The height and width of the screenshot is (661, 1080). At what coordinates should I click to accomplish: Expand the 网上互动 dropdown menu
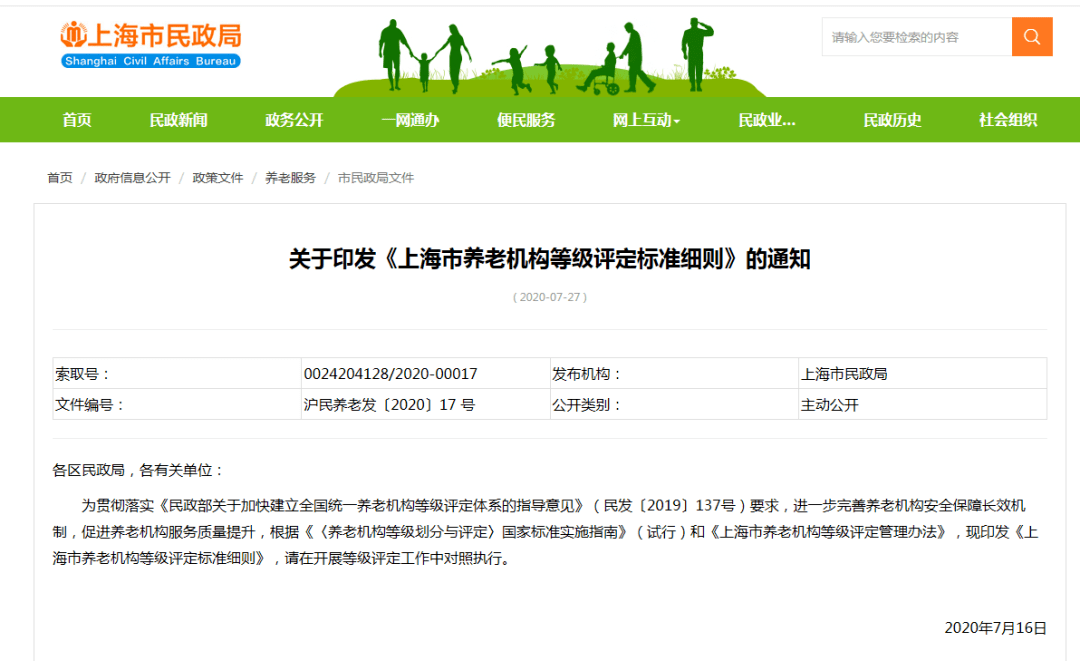pyautogui.click(x=646, y=120)
